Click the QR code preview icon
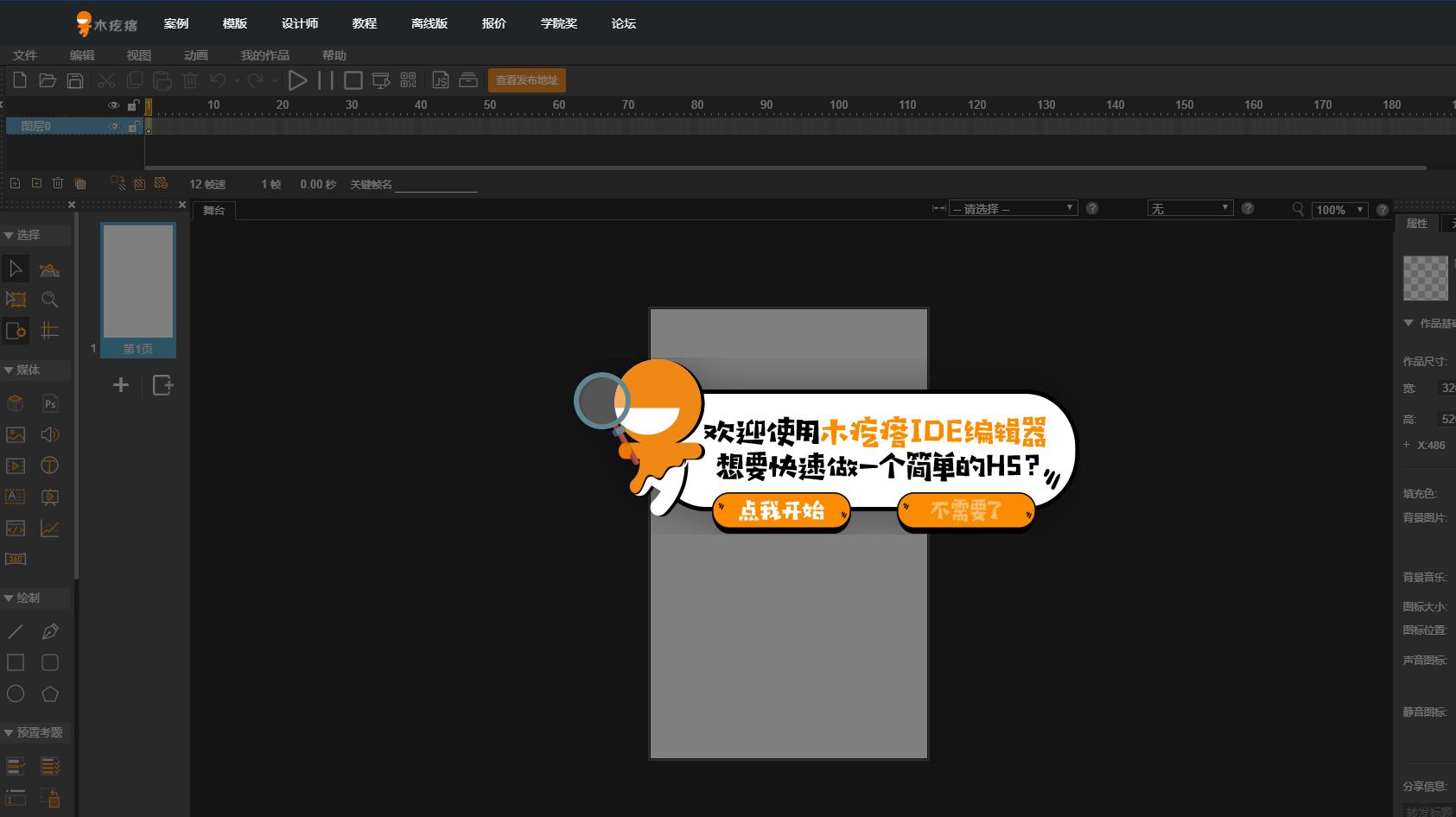The width and height of the screenshot is (1456, 817). point(409,80)
